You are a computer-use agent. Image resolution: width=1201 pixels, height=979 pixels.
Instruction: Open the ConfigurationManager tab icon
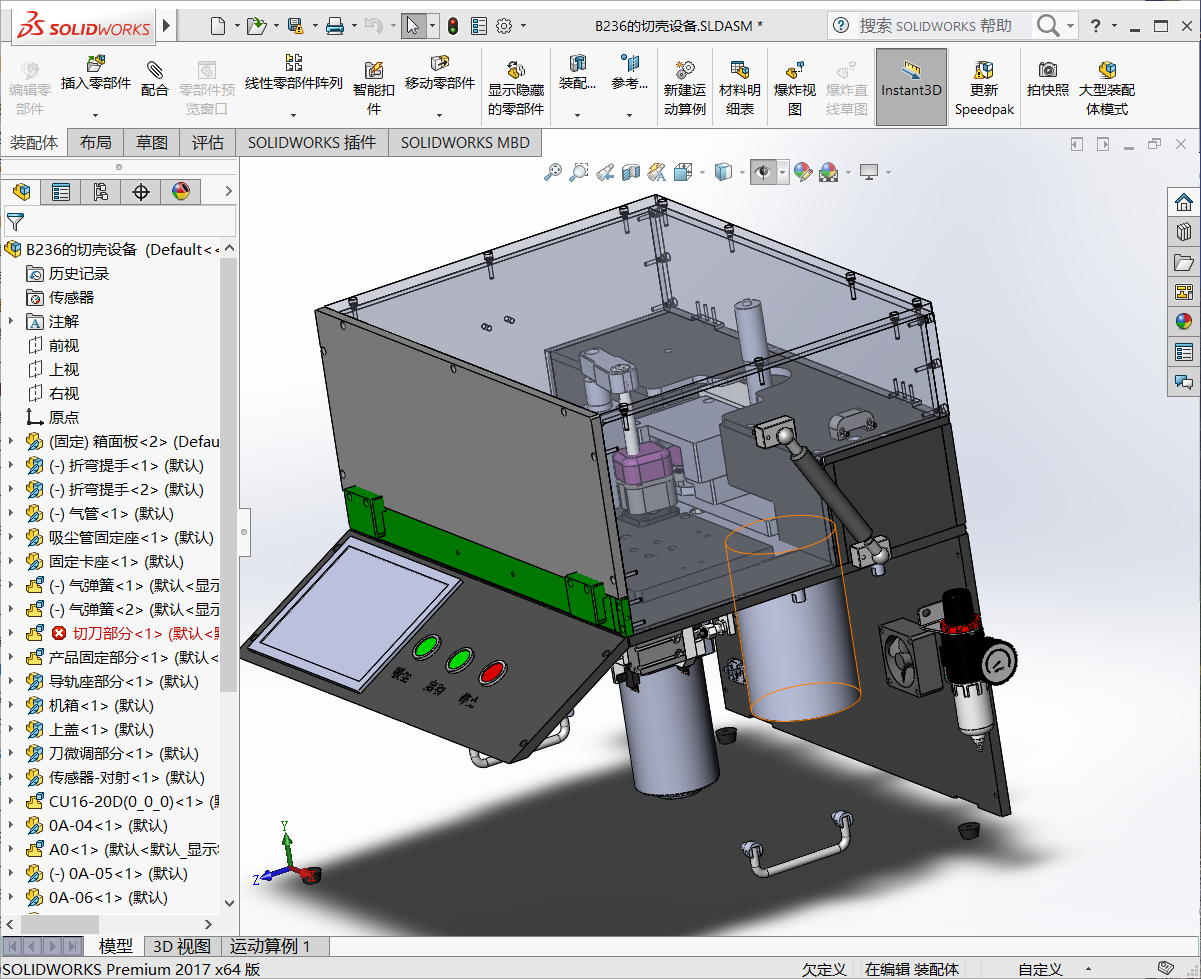click(x=101, y=192)
